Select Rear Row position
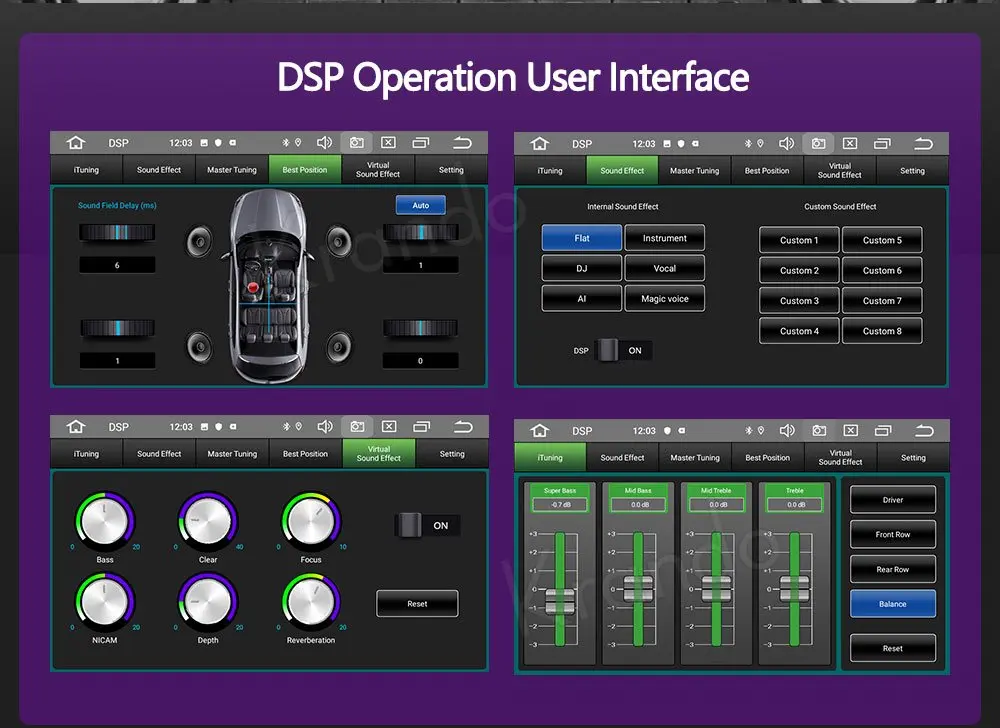This screenshot has height=728, width=1000. [893, 569]
